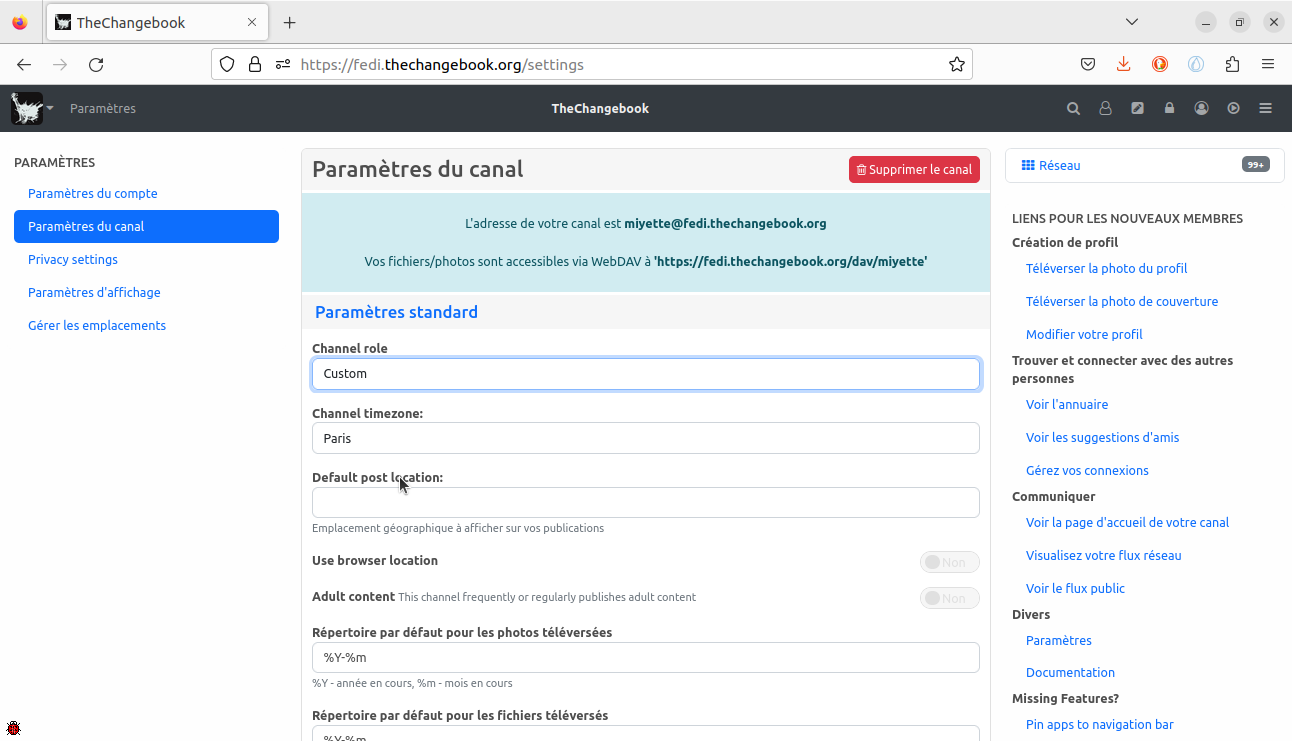Open the Channel timezone selector
The height and width of the screenshot is (741, 1292).
point(645,438)
